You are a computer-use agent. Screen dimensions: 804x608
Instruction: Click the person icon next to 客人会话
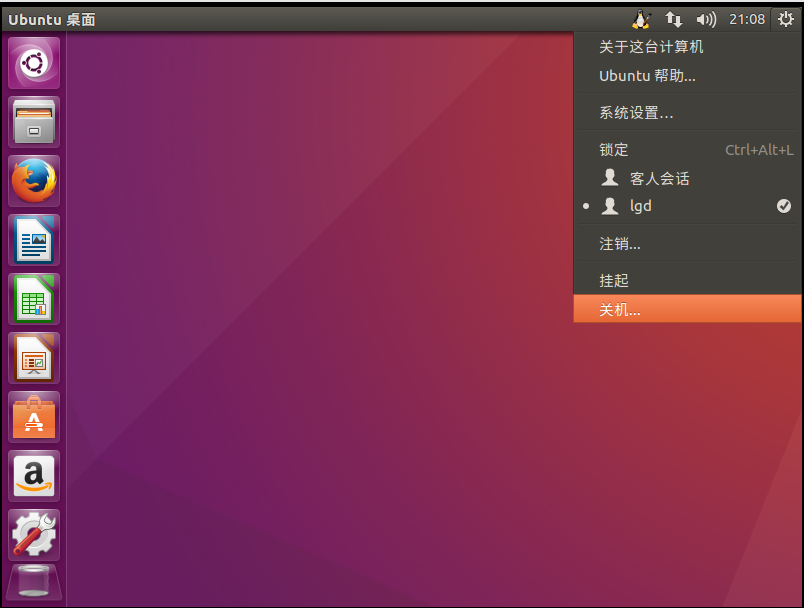click(610, 177)
